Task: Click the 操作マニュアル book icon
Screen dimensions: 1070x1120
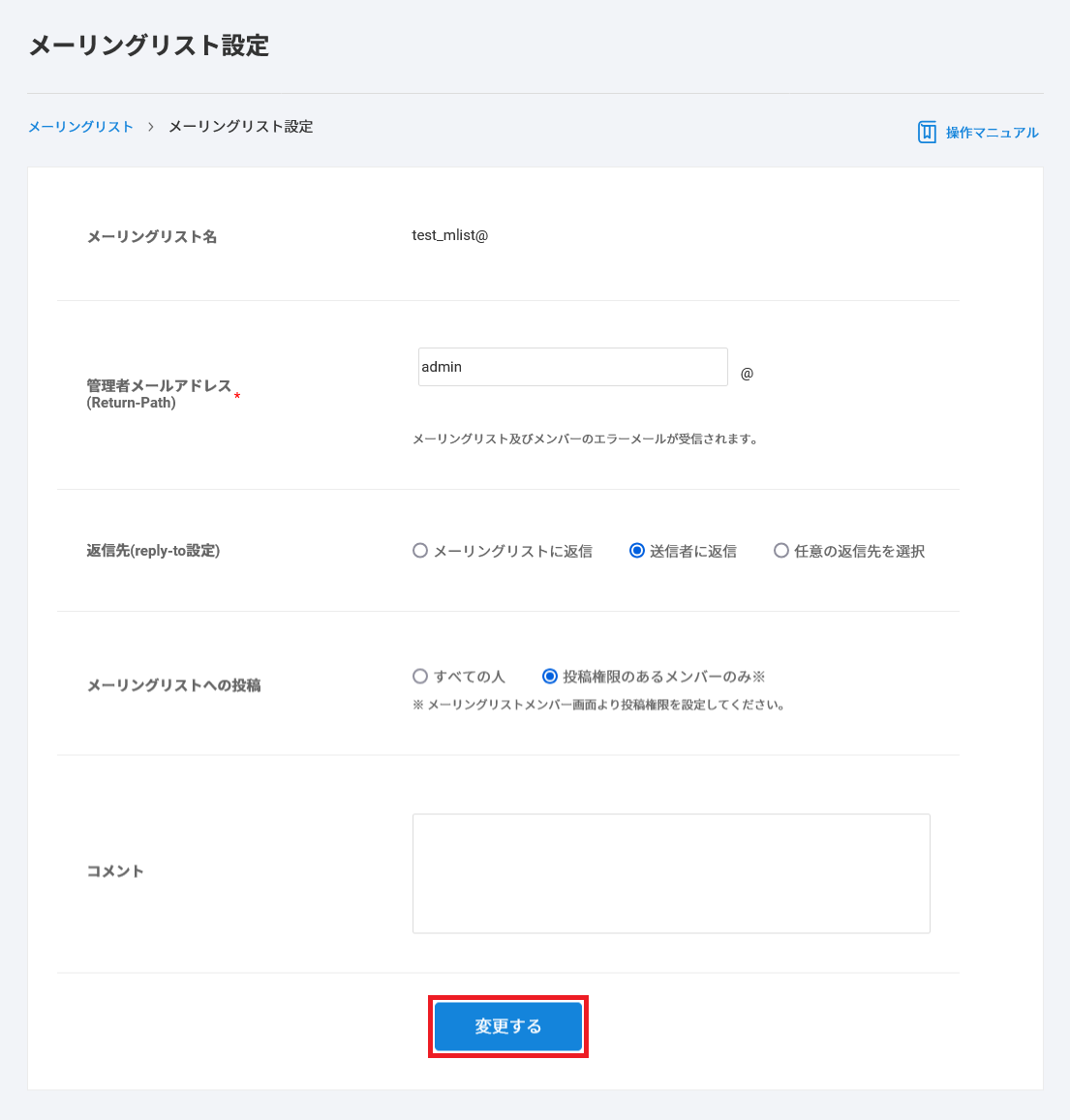Action: (927, 132)
